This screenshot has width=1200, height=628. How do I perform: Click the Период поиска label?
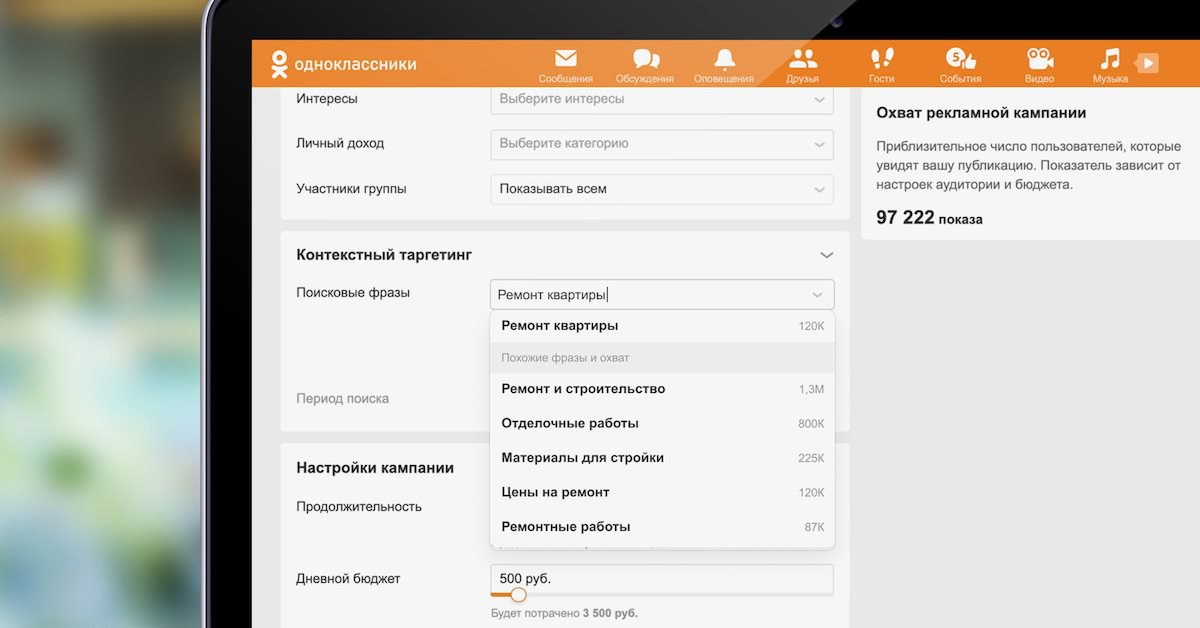point(343,399)
